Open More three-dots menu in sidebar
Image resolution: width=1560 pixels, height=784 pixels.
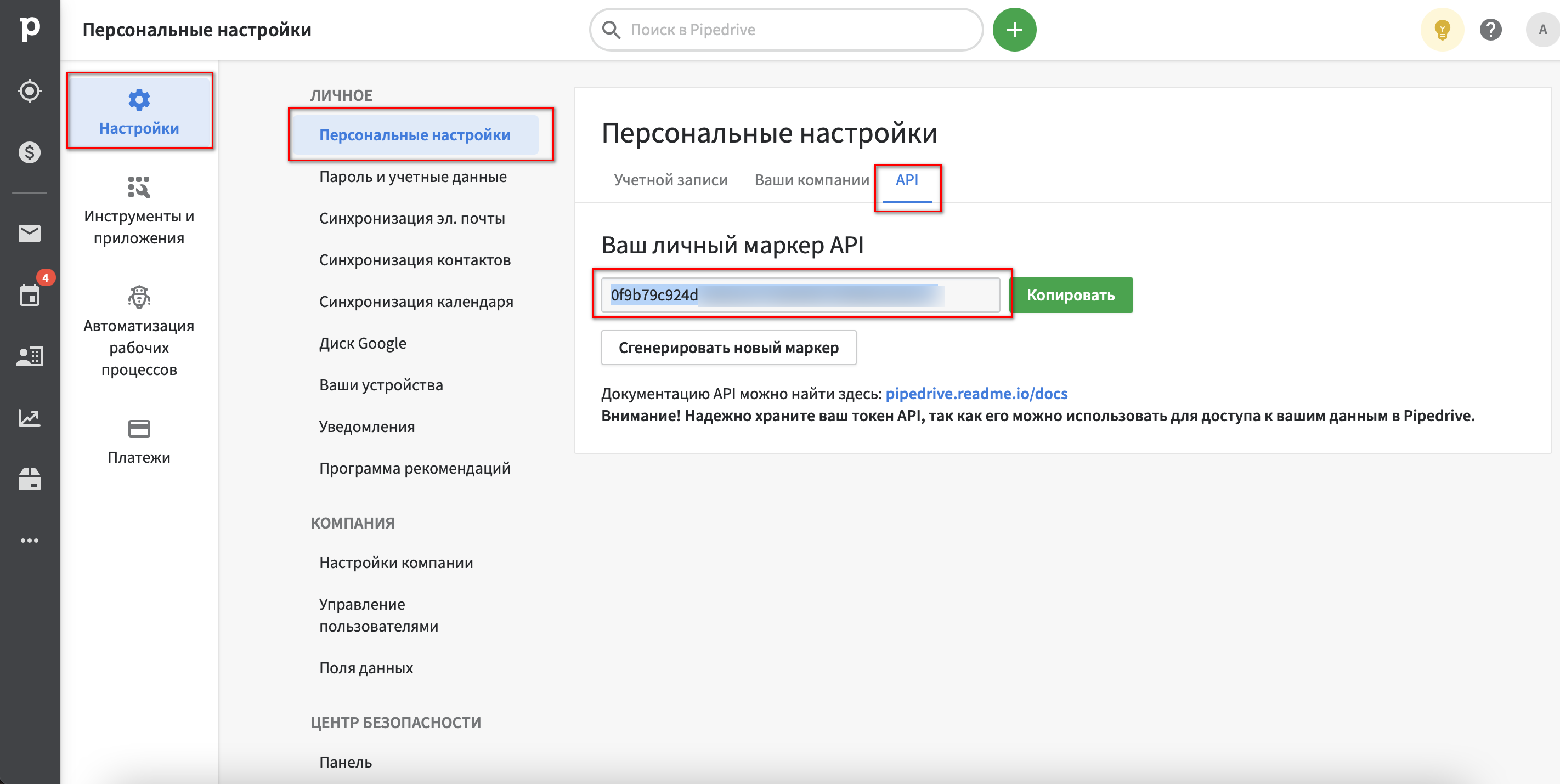tap(29, 540)
